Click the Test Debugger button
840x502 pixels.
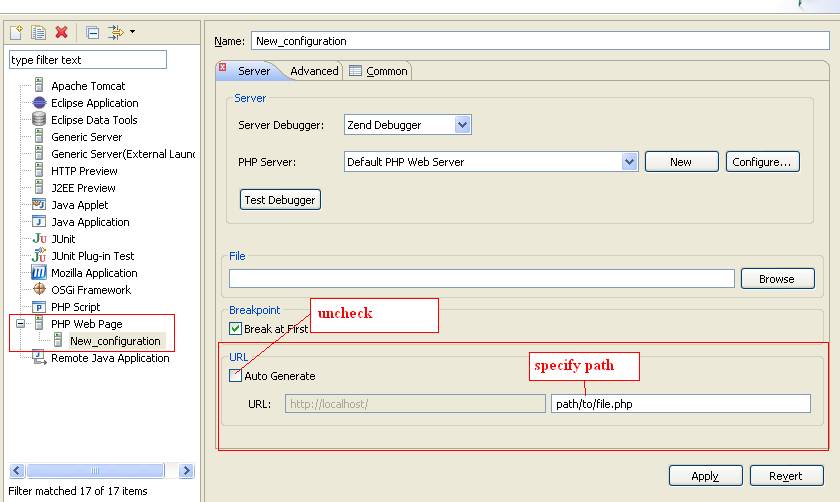280,200
